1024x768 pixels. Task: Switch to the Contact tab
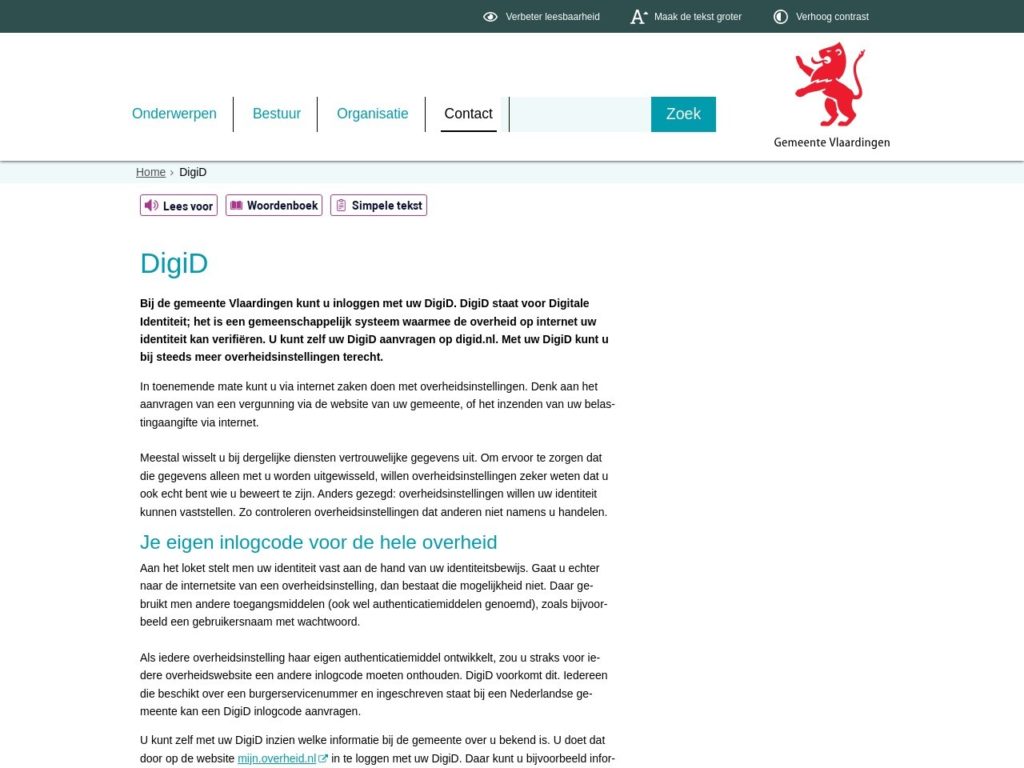pyautogui.click(x=468, y=113)
